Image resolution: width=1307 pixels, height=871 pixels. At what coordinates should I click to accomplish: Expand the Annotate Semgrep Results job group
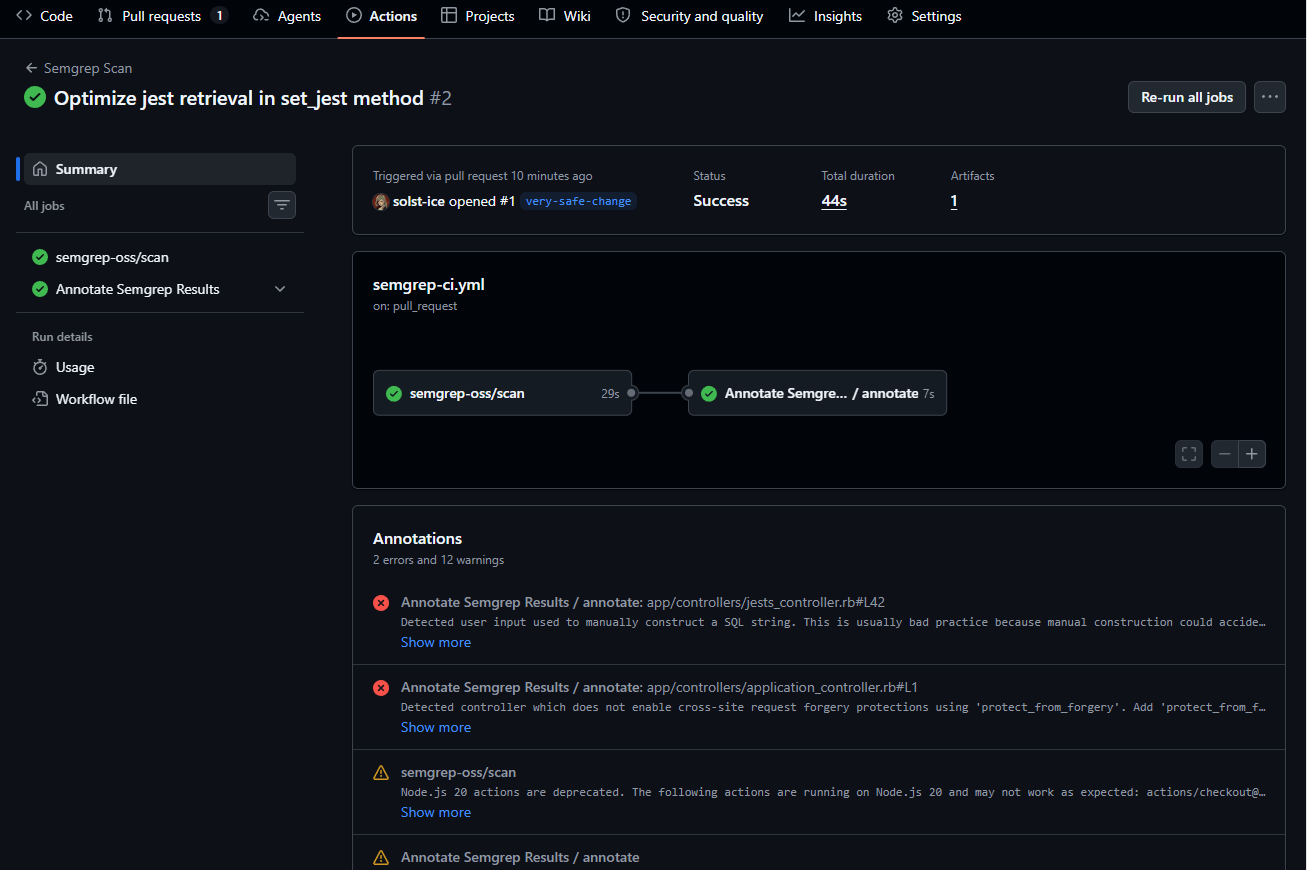[x=280, y=289]
